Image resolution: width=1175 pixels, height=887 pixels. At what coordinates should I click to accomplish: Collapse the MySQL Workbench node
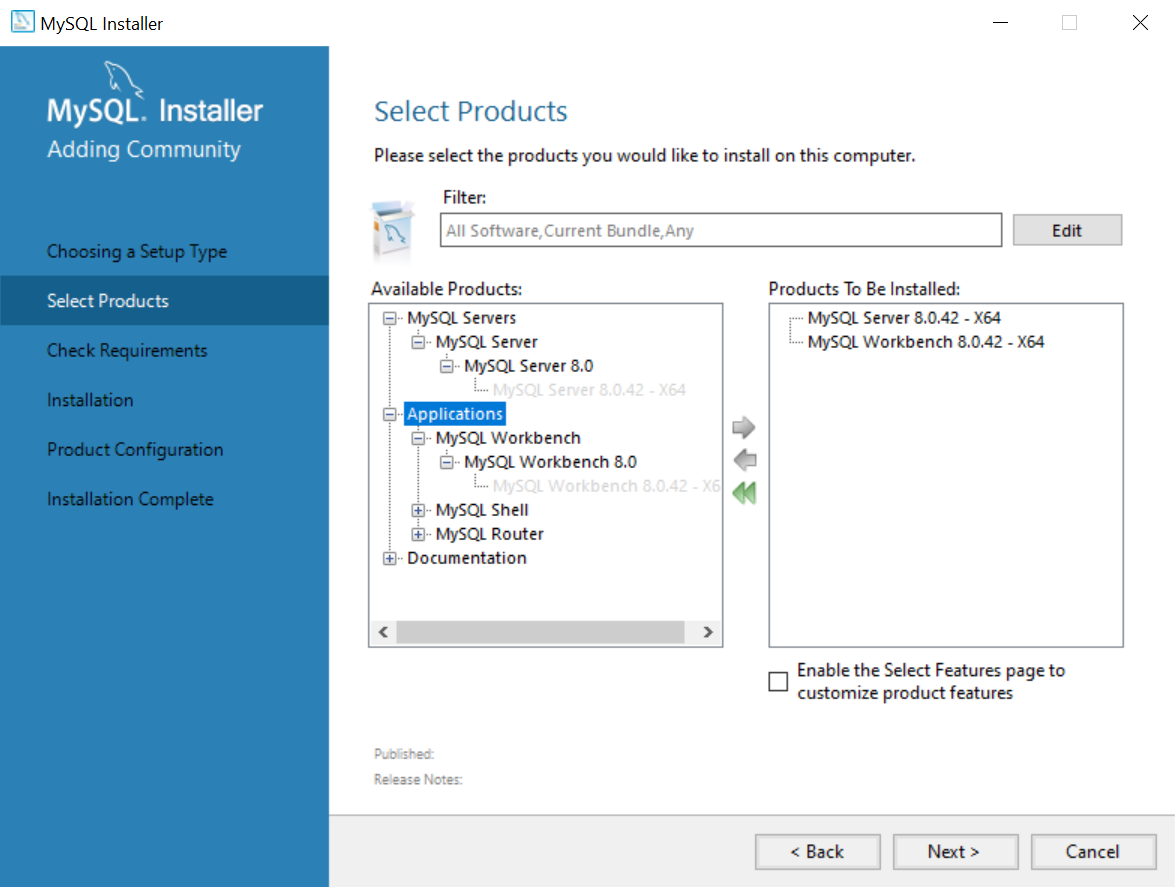[x=417, y=438]
